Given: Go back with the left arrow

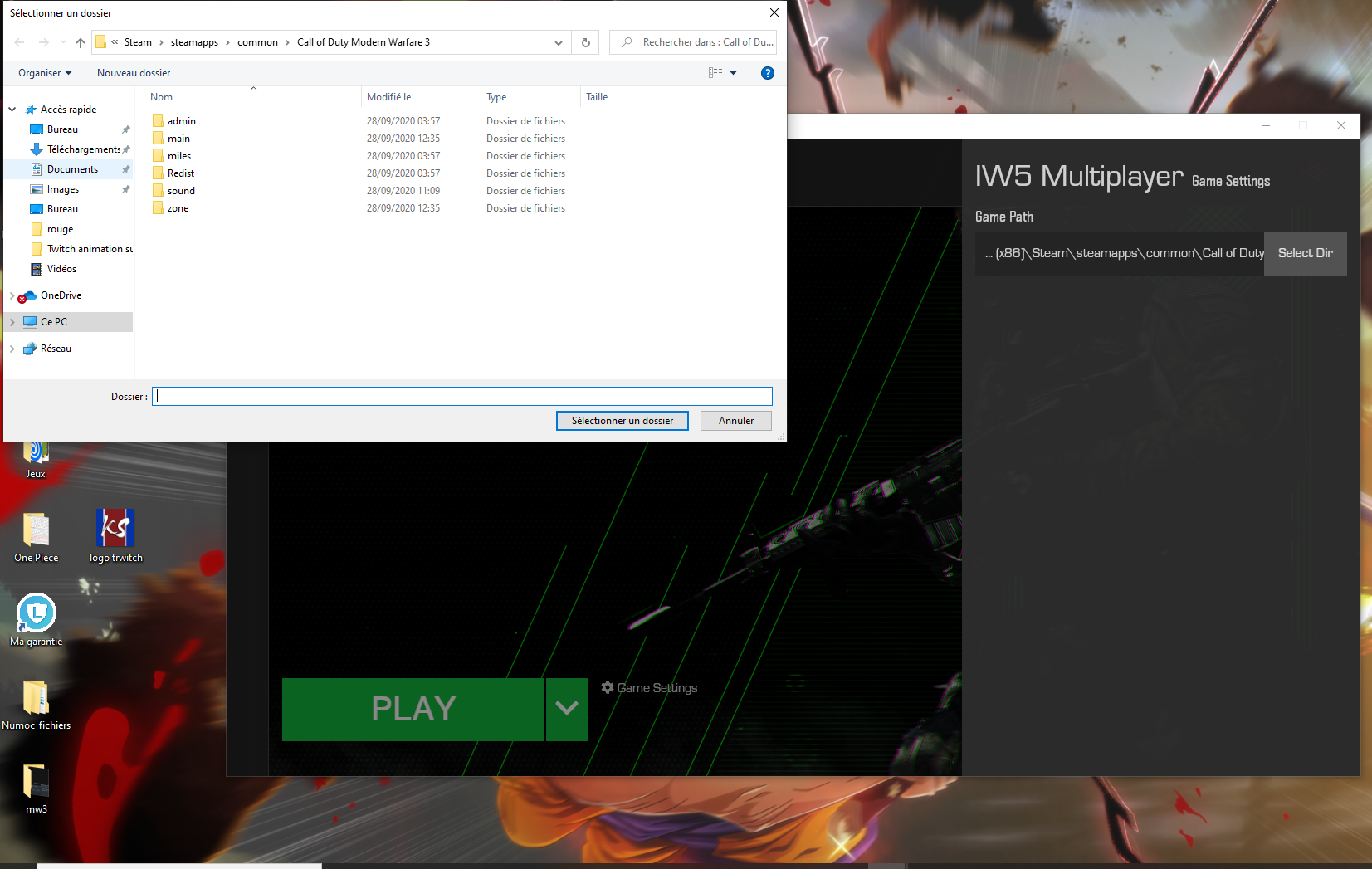Looking at the screenshot, I should (x=19, y=42).
